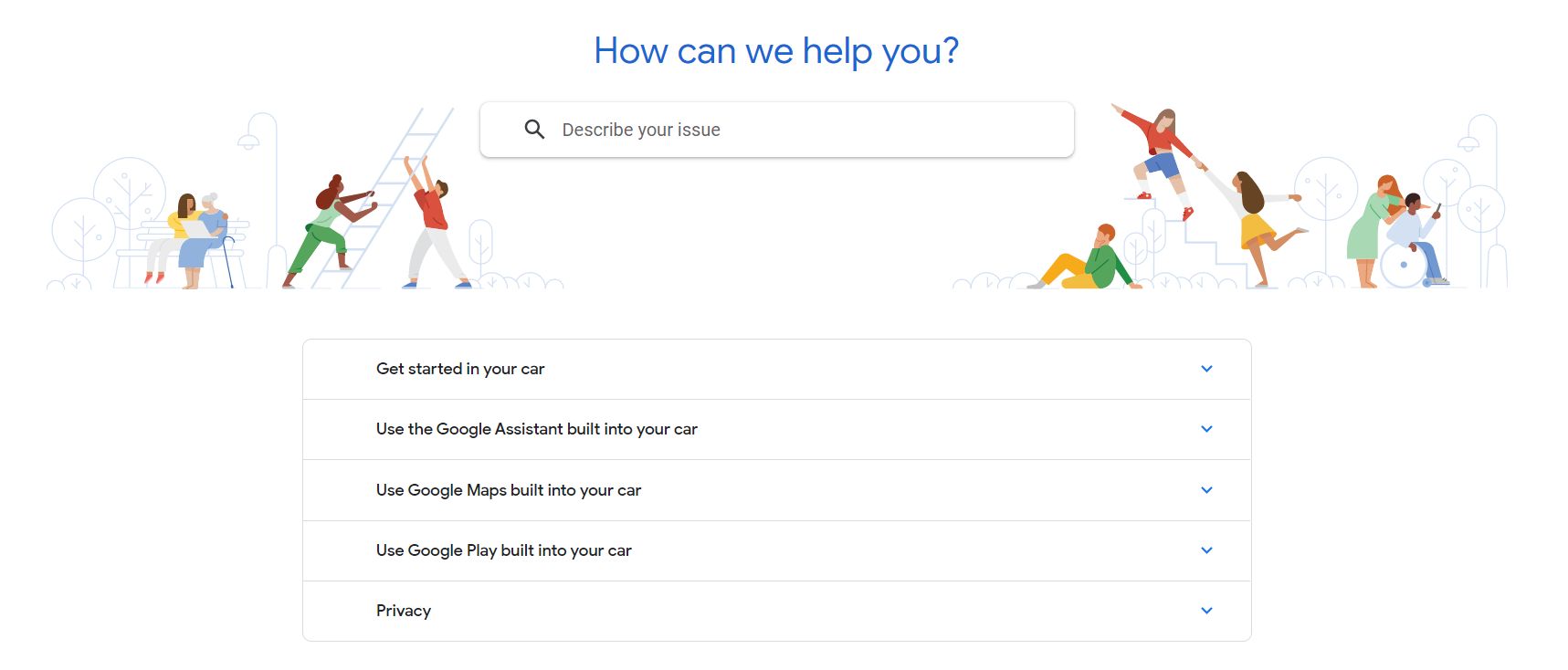1568x670 pixels.
Task: Click 'Use Google Maps built into your car'
Action: (x=508, y=490)
